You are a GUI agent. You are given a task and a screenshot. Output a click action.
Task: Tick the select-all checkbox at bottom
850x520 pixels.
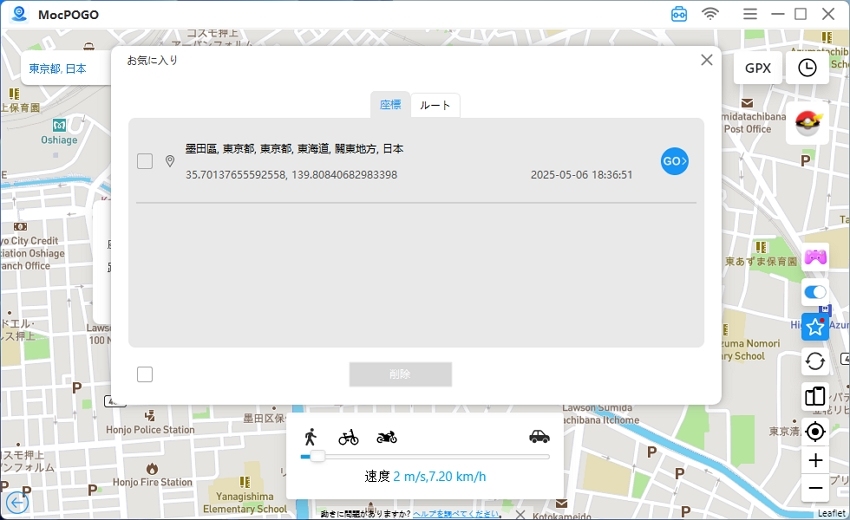(145, 374)
